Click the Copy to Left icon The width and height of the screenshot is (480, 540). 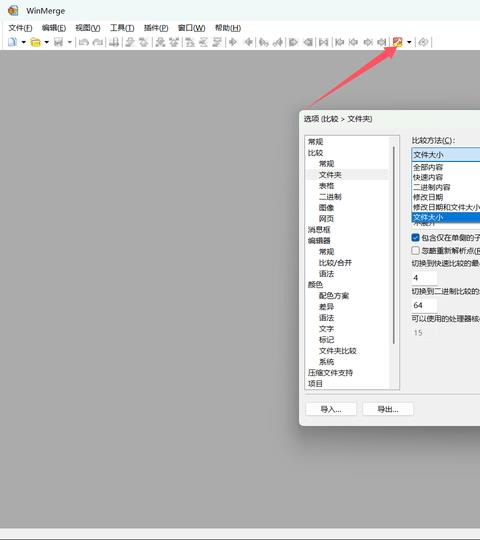[248, 42]
